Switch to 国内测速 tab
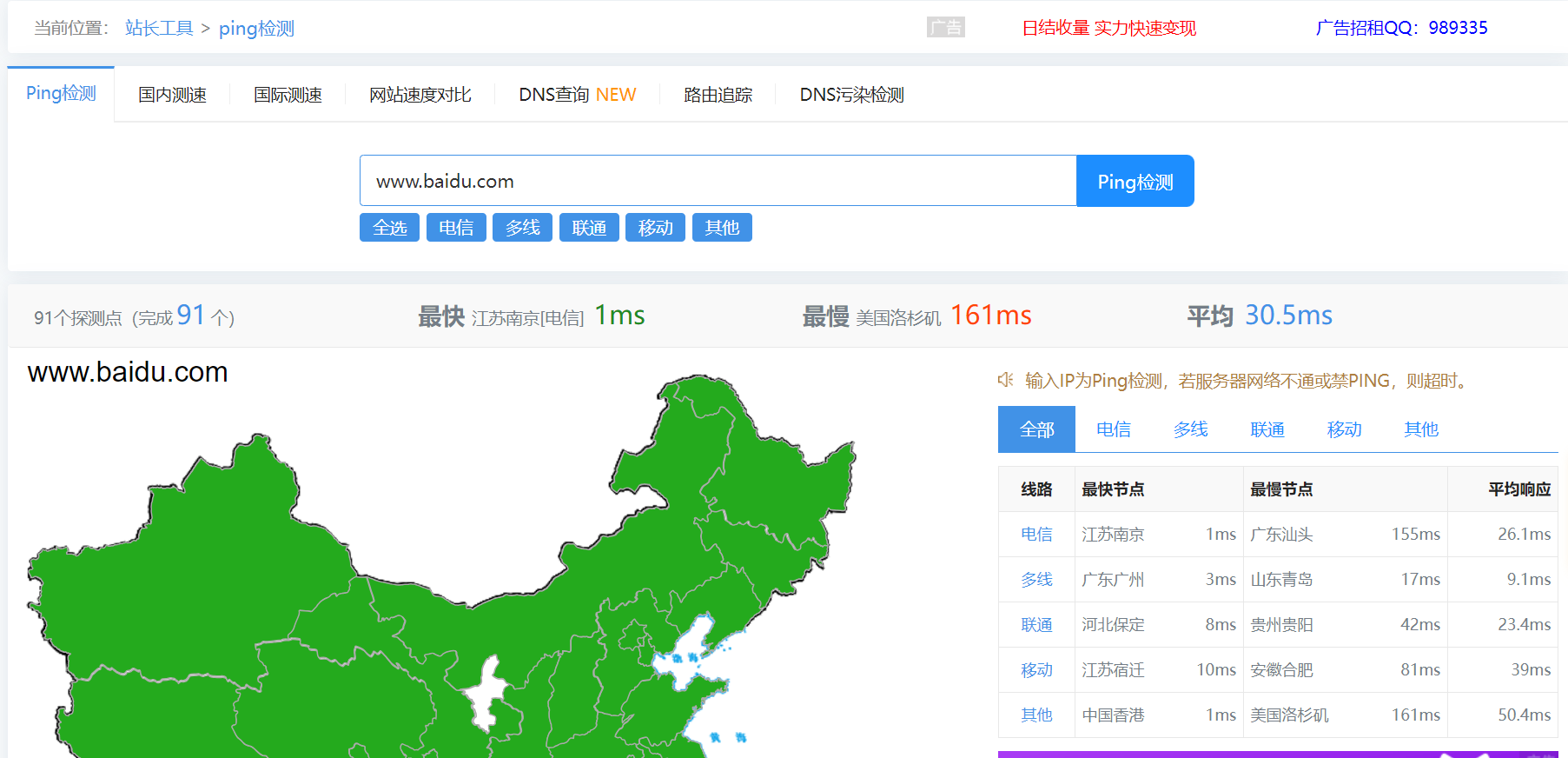1568x758 pixels. [x=172, y=95]
